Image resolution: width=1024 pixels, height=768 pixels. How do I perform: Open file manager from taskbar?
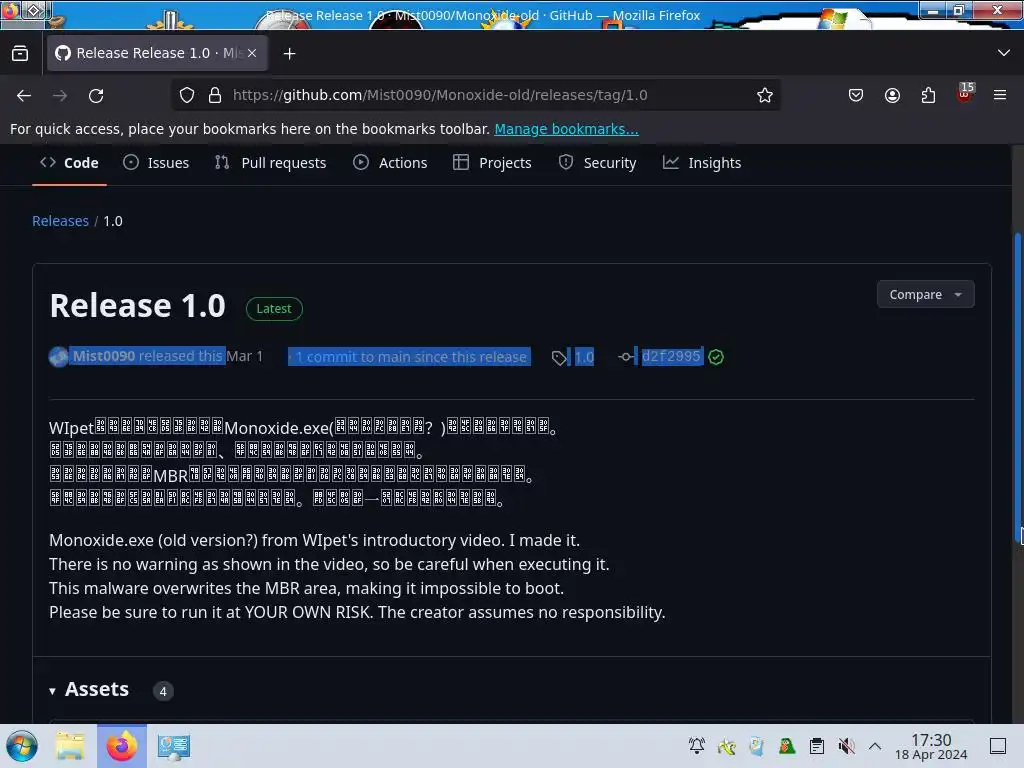(70, 746)
